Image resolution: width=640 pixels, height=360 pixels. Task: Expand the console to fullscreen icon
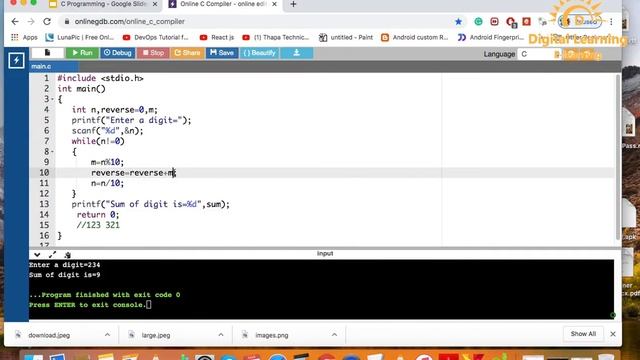(52, 255)
